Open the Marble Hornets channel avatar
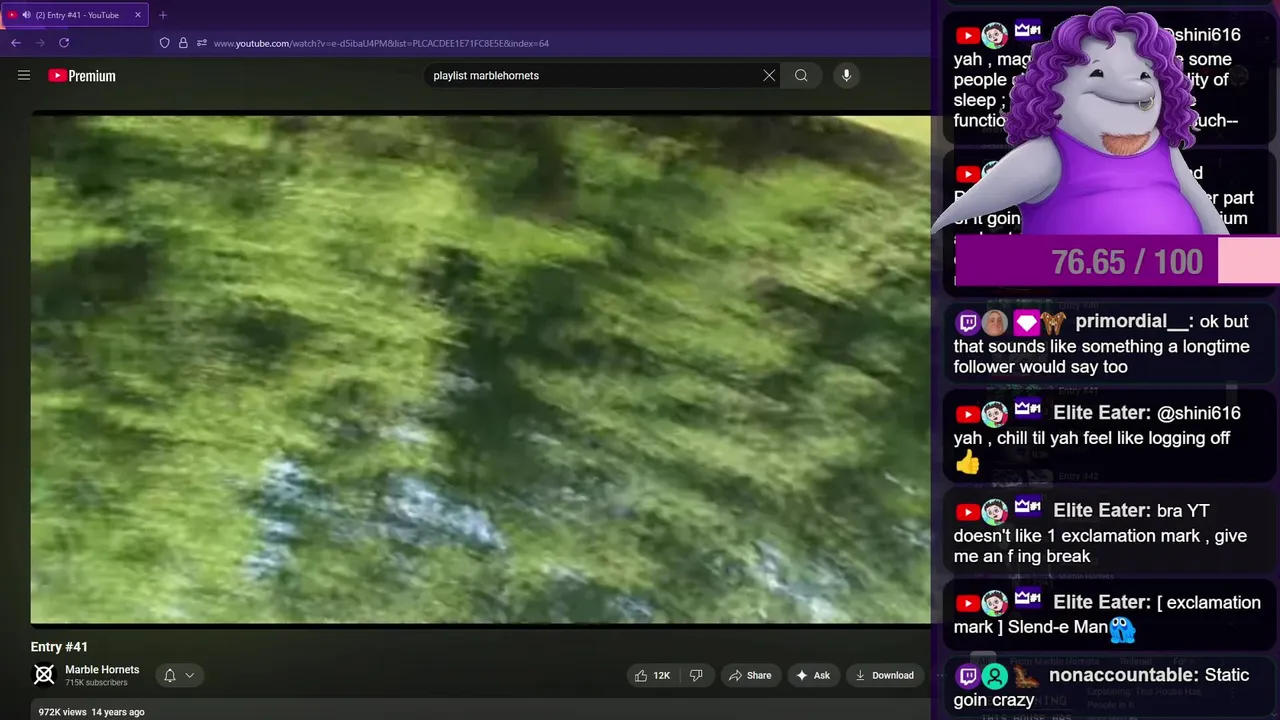This screenshot has height=720, width=1280. [44, 675]
